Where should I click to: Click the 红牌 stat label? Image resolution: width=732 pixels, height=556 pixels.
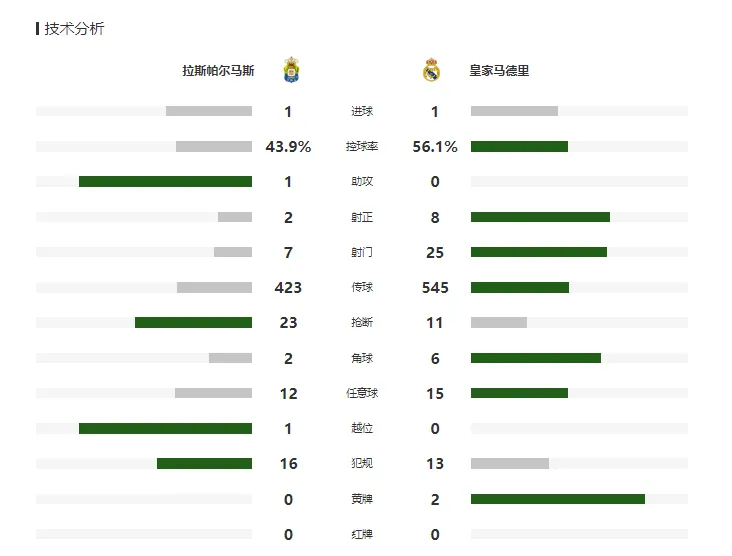(362, 535)
